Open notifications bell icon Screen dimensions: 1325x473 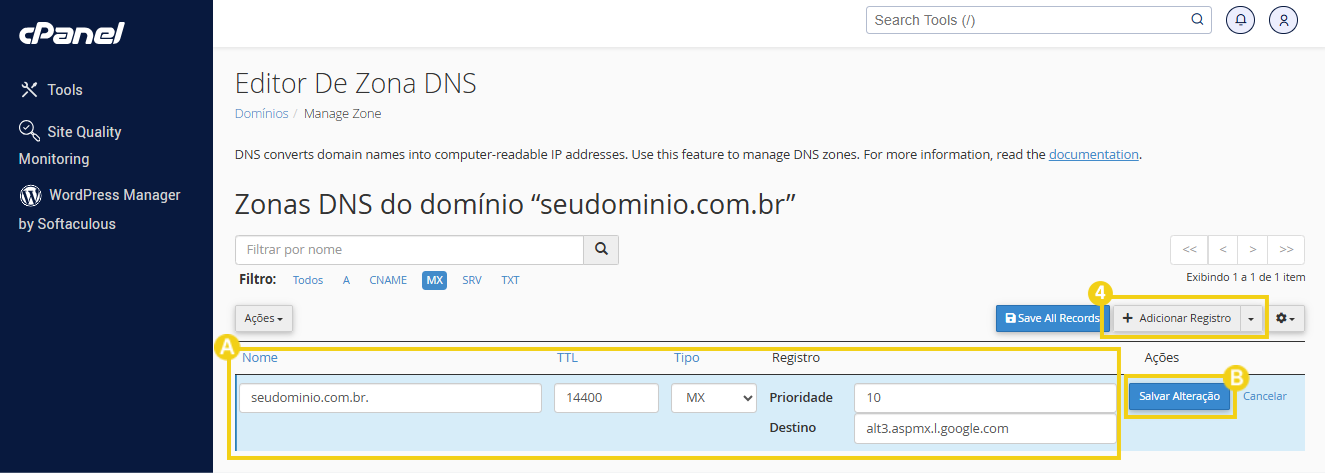click(x=1240, y=20)
